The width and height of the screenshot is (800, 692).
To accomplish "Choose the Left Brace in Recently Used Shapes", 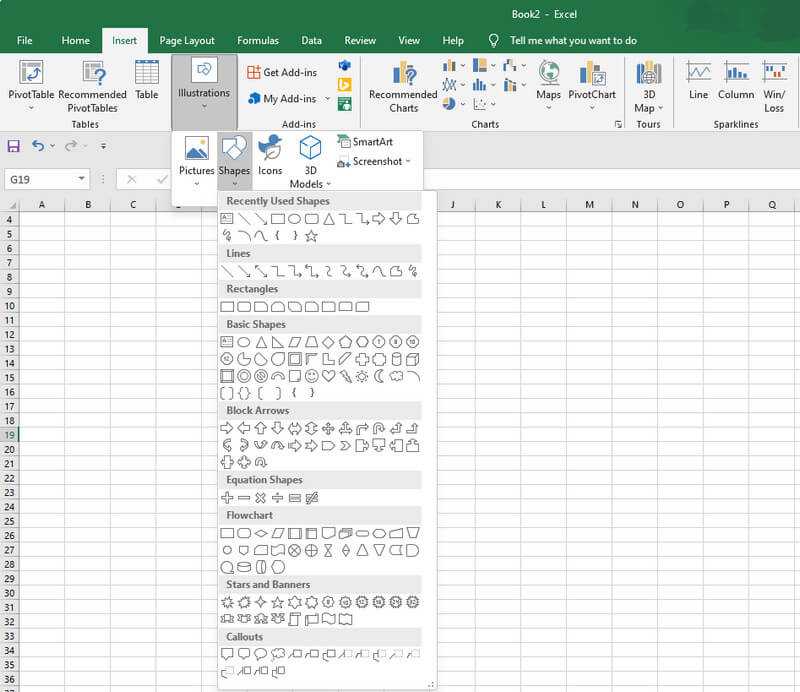I will point(278,236).
